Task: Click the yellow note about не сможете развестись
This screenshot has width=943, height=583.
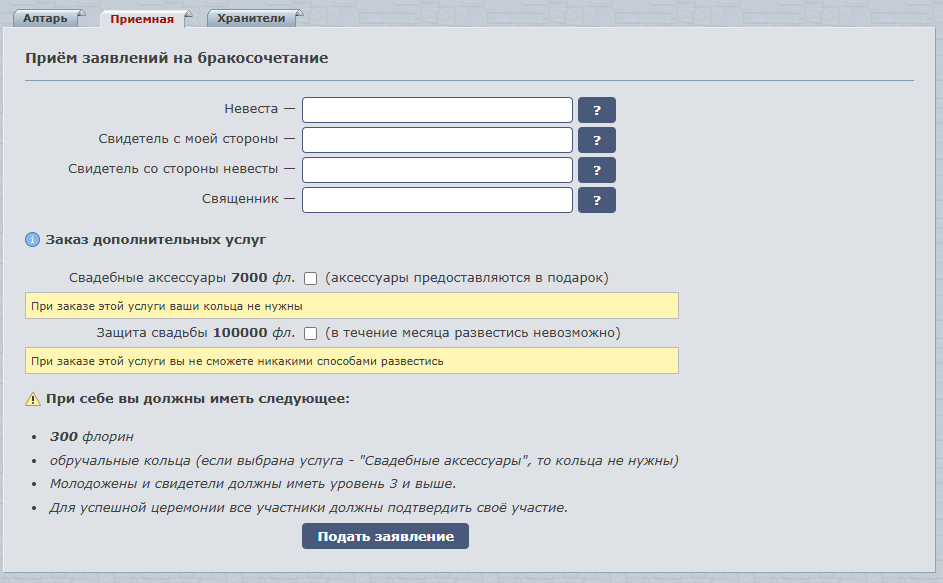Action: tap(351, 361)
